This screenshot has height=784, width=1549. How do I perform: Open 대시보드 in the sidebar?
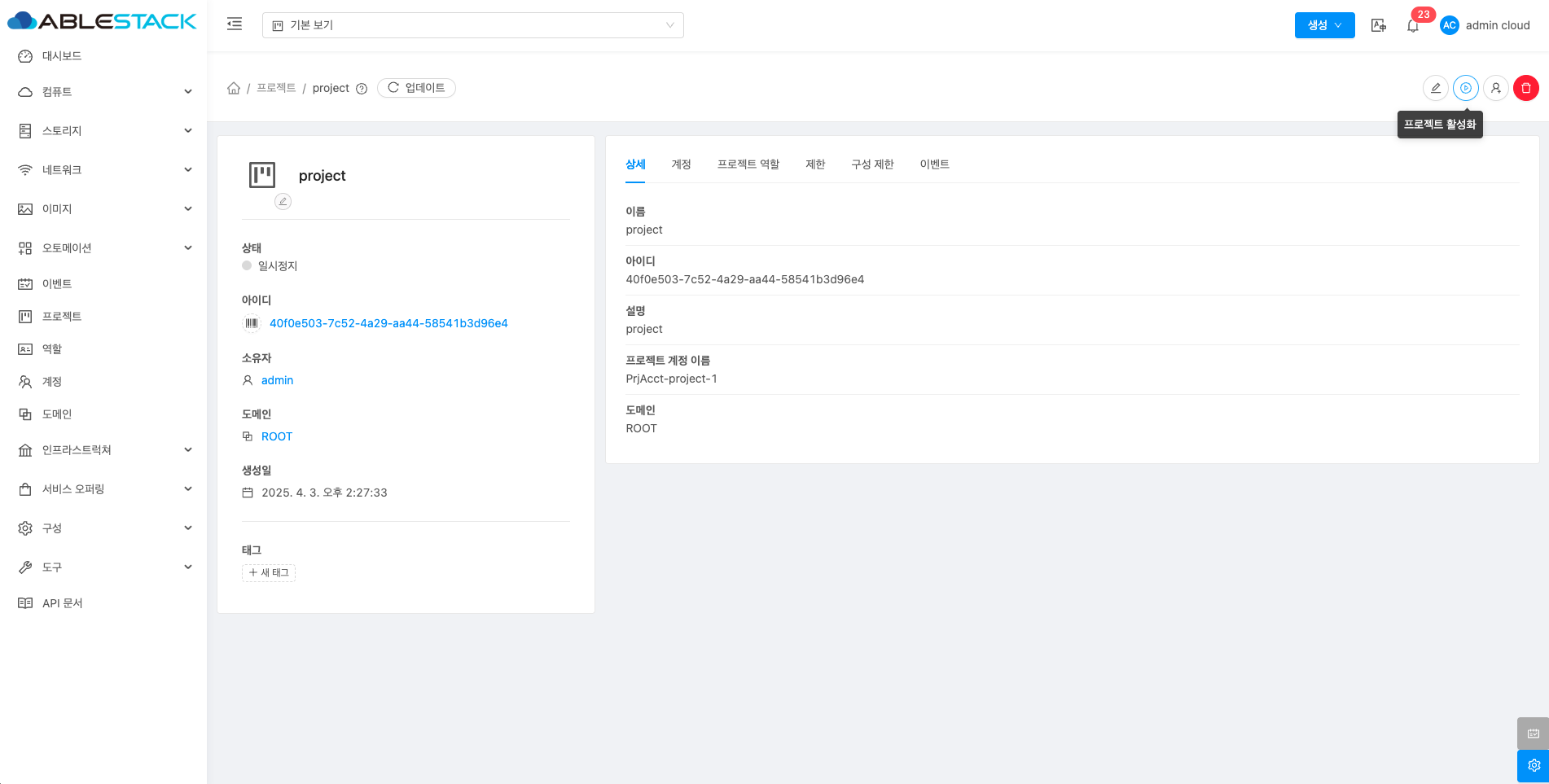point(62,56)
